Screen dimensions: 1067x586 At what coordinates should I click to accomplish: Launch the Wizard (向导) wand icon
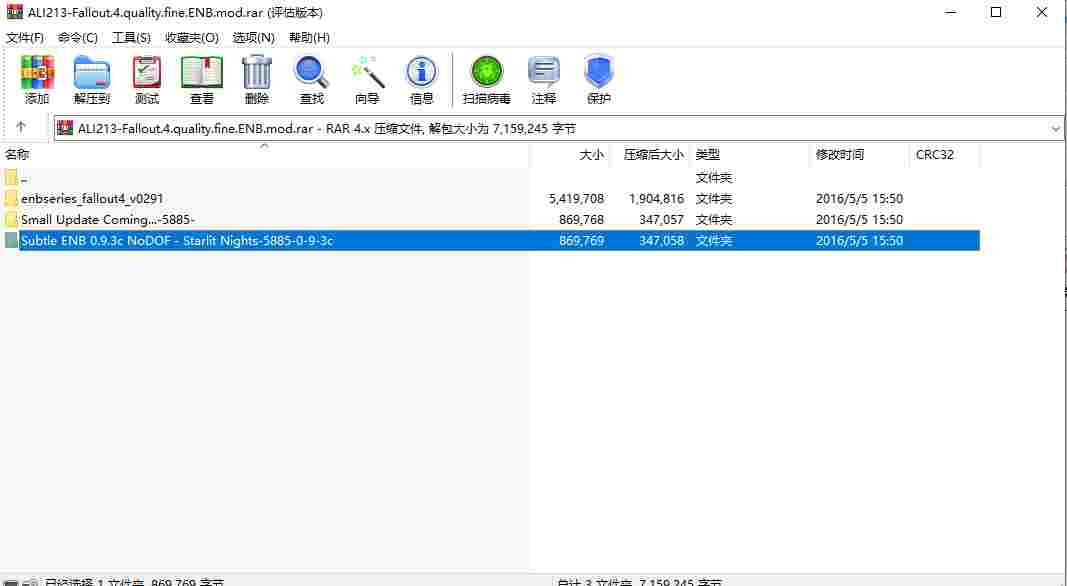coord(367,73)
